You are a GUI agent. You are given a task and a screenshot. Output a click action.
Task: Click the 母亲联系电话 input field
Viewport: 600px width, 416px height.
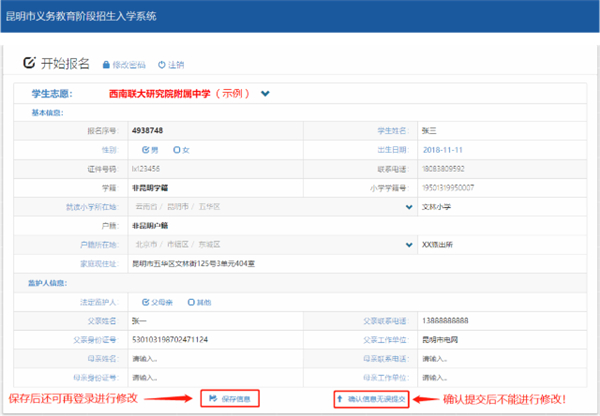coord(500,358)
